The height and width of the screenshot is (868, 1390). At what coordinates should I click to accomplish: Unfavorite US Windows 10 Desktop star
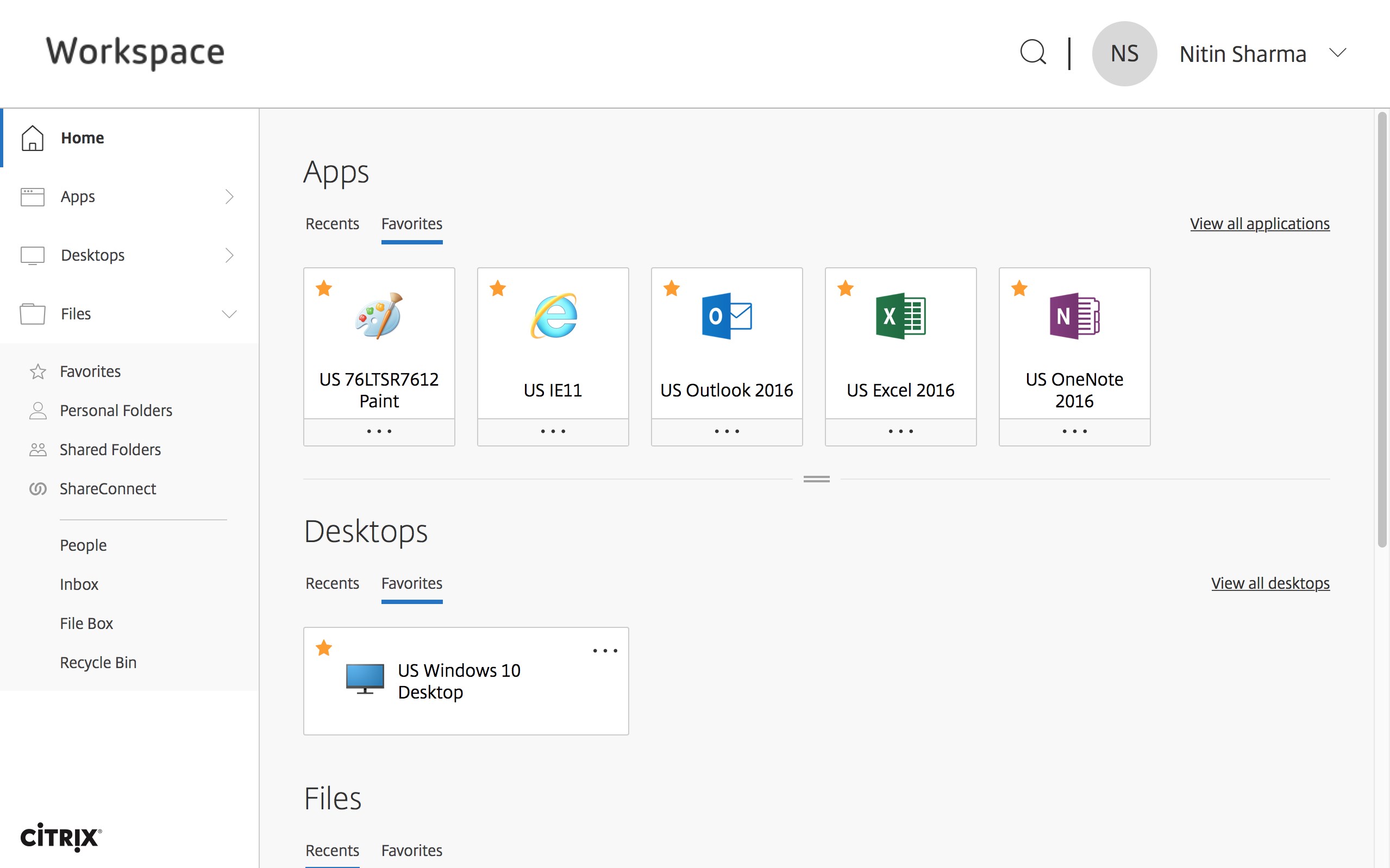[324, 647]
